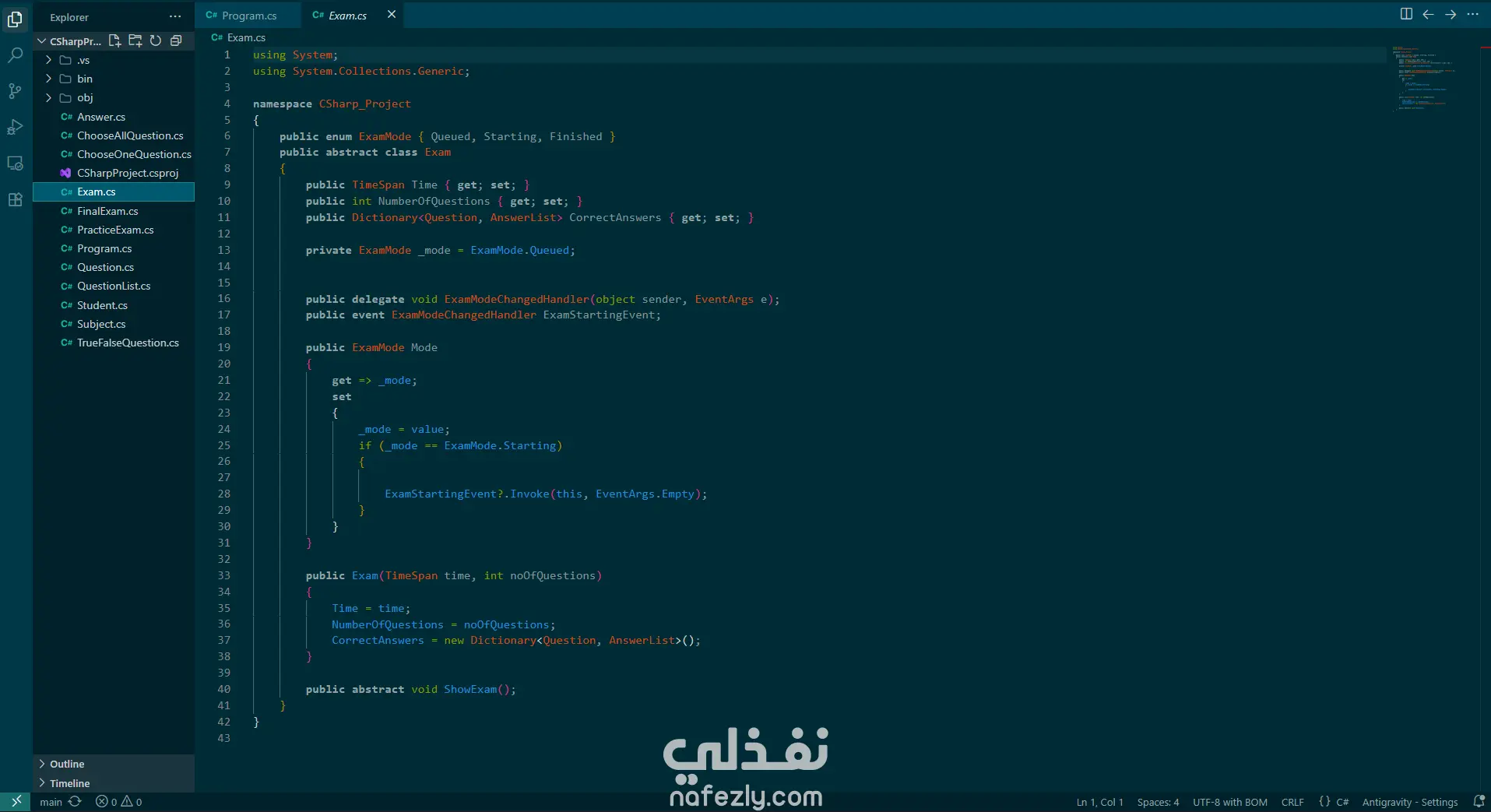Viewport: 1491px width, 812px height.
Task: Open QuestionList.cs file
Action: tap(114, 286)
